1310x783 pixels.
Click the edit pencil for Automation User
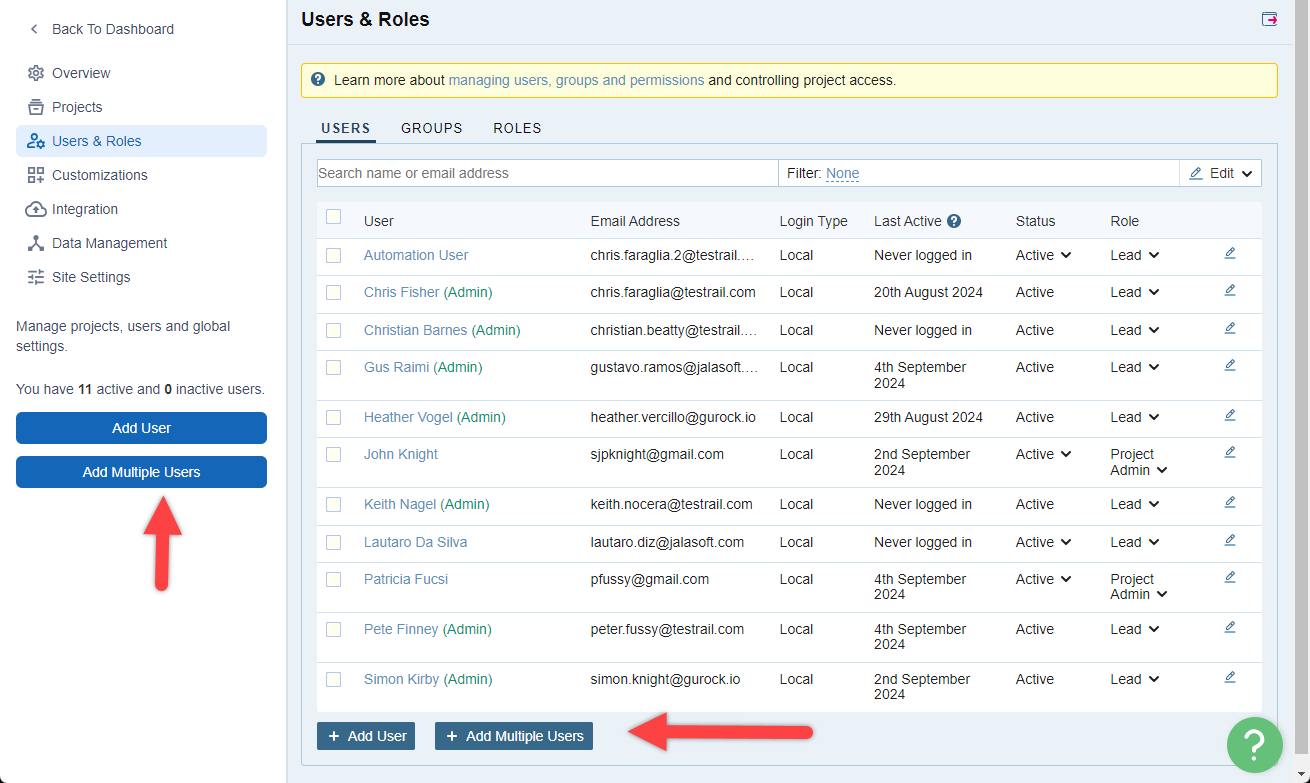coord(1230,254)
